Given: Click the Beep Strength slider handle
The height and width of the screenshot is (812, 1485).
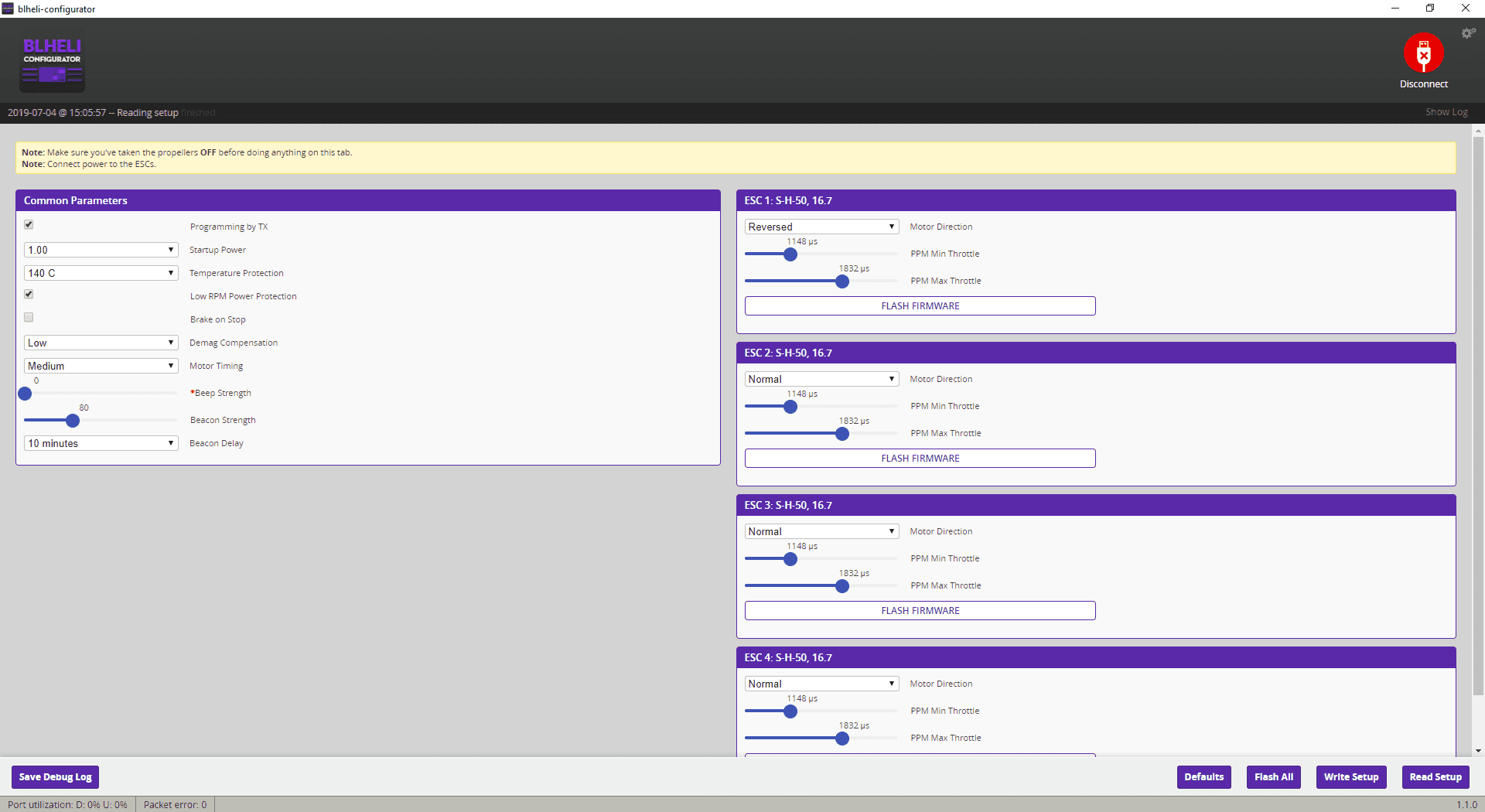Looking at the screenshot, I should tap(25, 394).
